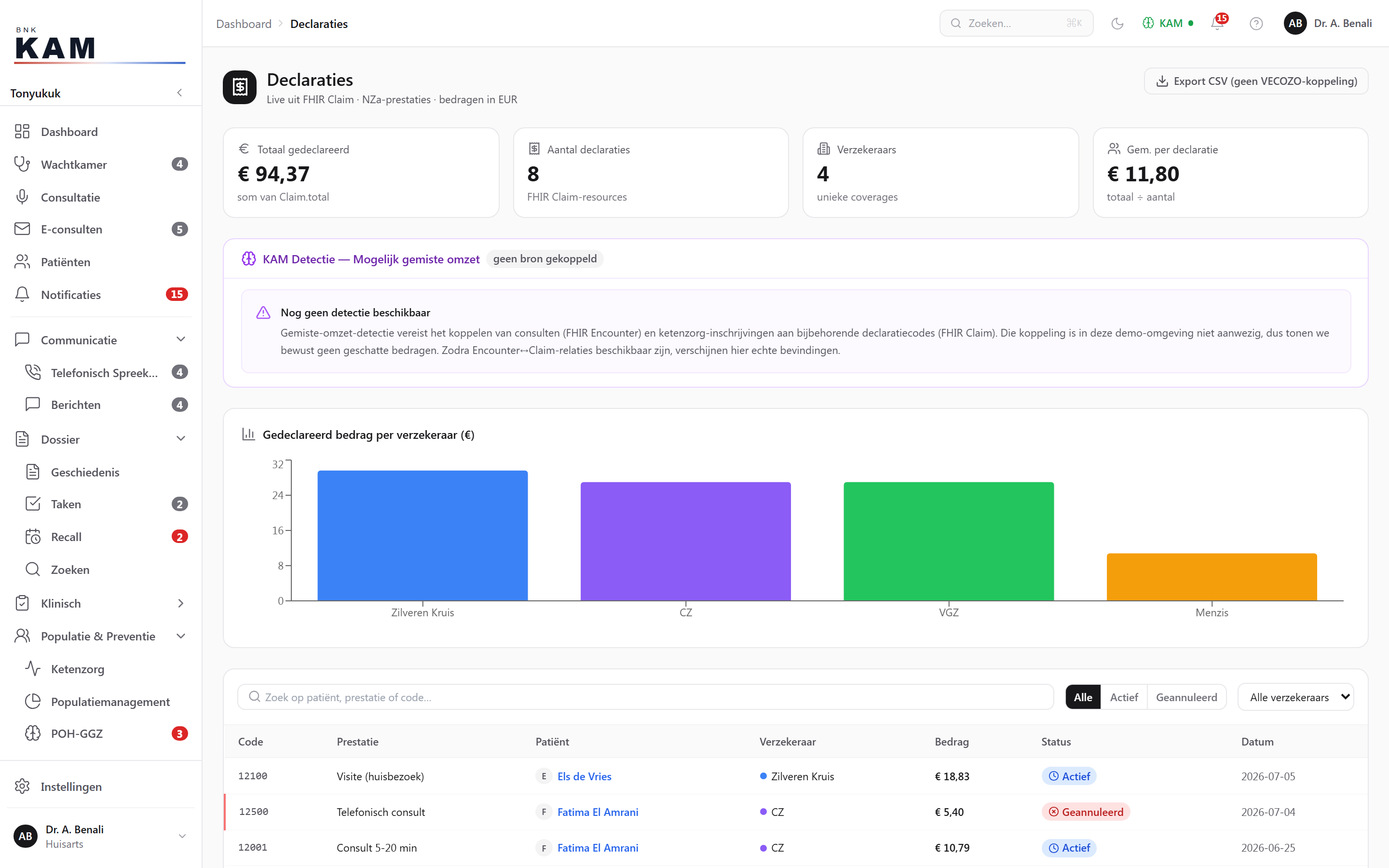This screenshot has width=1389, height=868.
Task: Open Alle verzekeraars dropdown
Action: tap(1296, 697)
